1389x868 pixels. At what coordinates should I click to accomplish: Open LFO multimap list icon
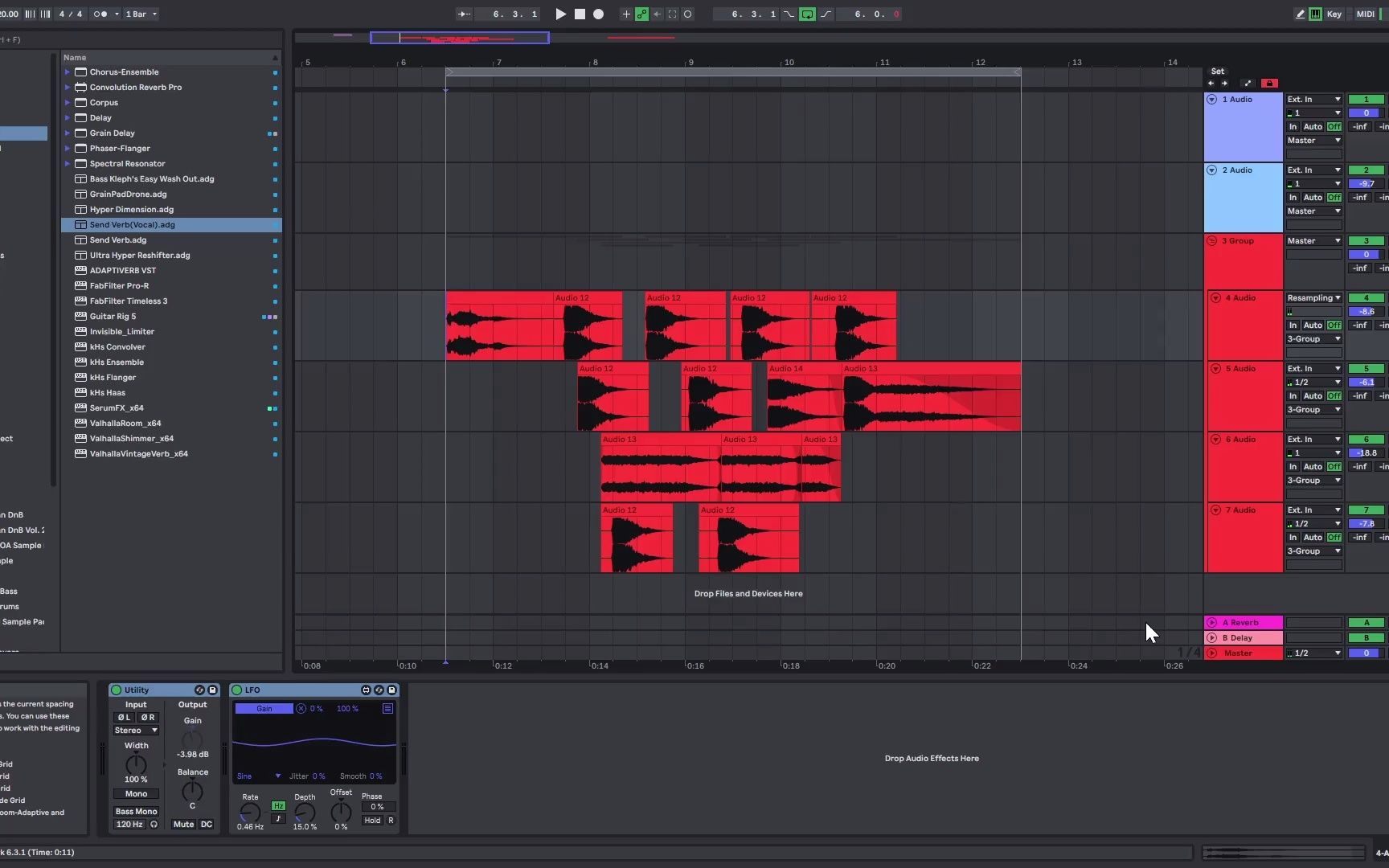pyautogui.click(x=387, y=708)
